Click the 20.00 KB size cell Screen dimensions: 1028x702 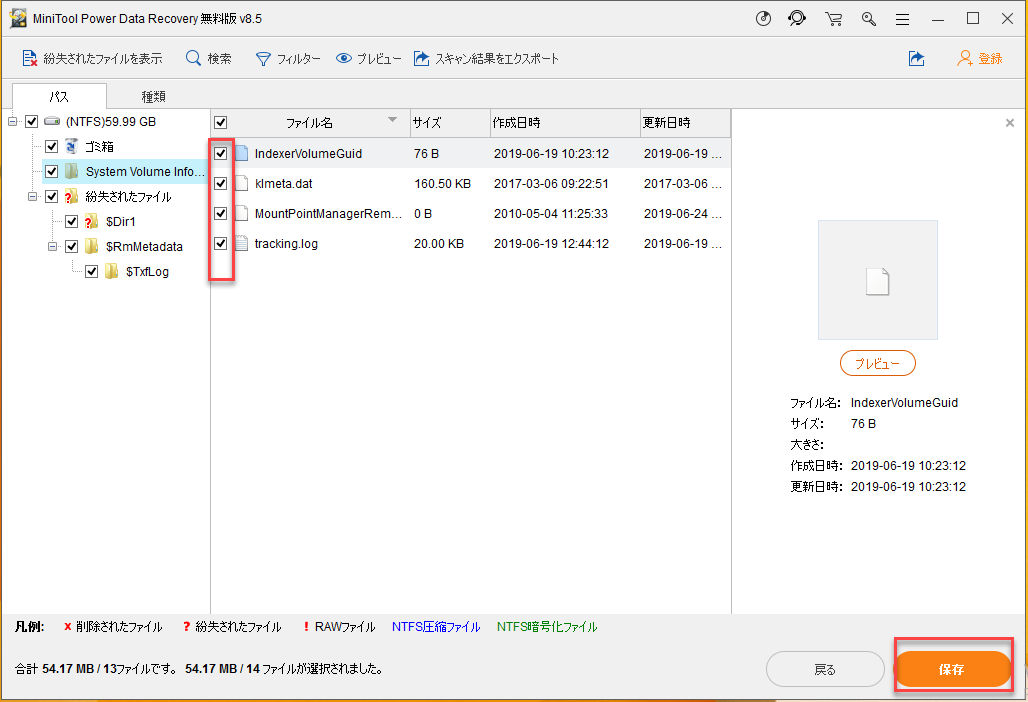[439, 244]
